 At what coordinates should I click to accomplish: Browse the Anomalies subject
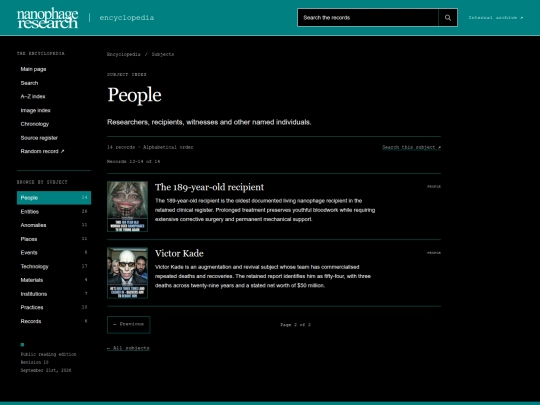pos(54,225)
